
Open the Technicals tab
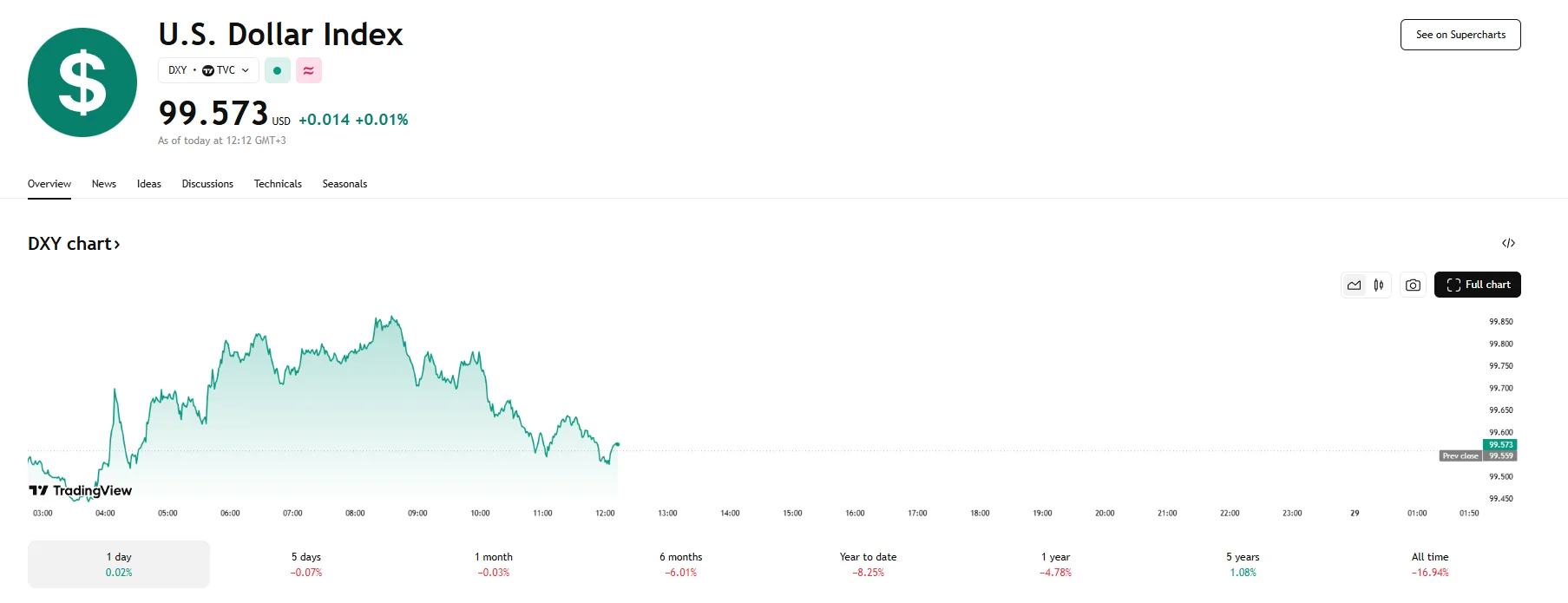(278, 184)
